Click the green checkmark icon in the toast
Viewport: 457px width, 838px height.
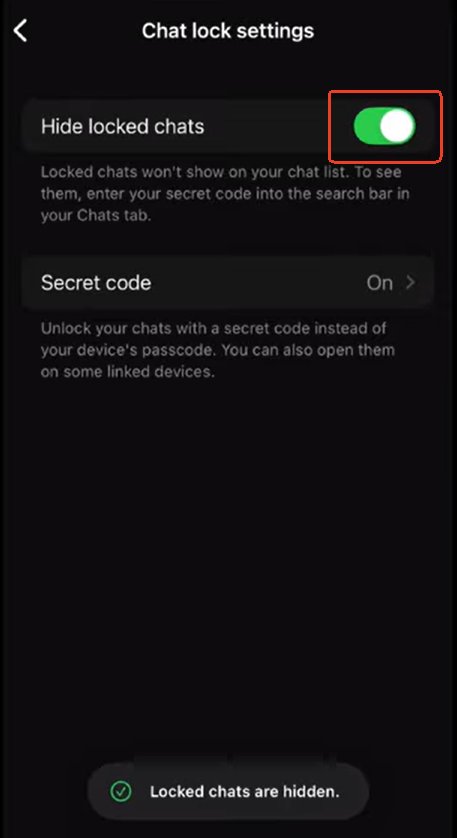click(121, 791)
